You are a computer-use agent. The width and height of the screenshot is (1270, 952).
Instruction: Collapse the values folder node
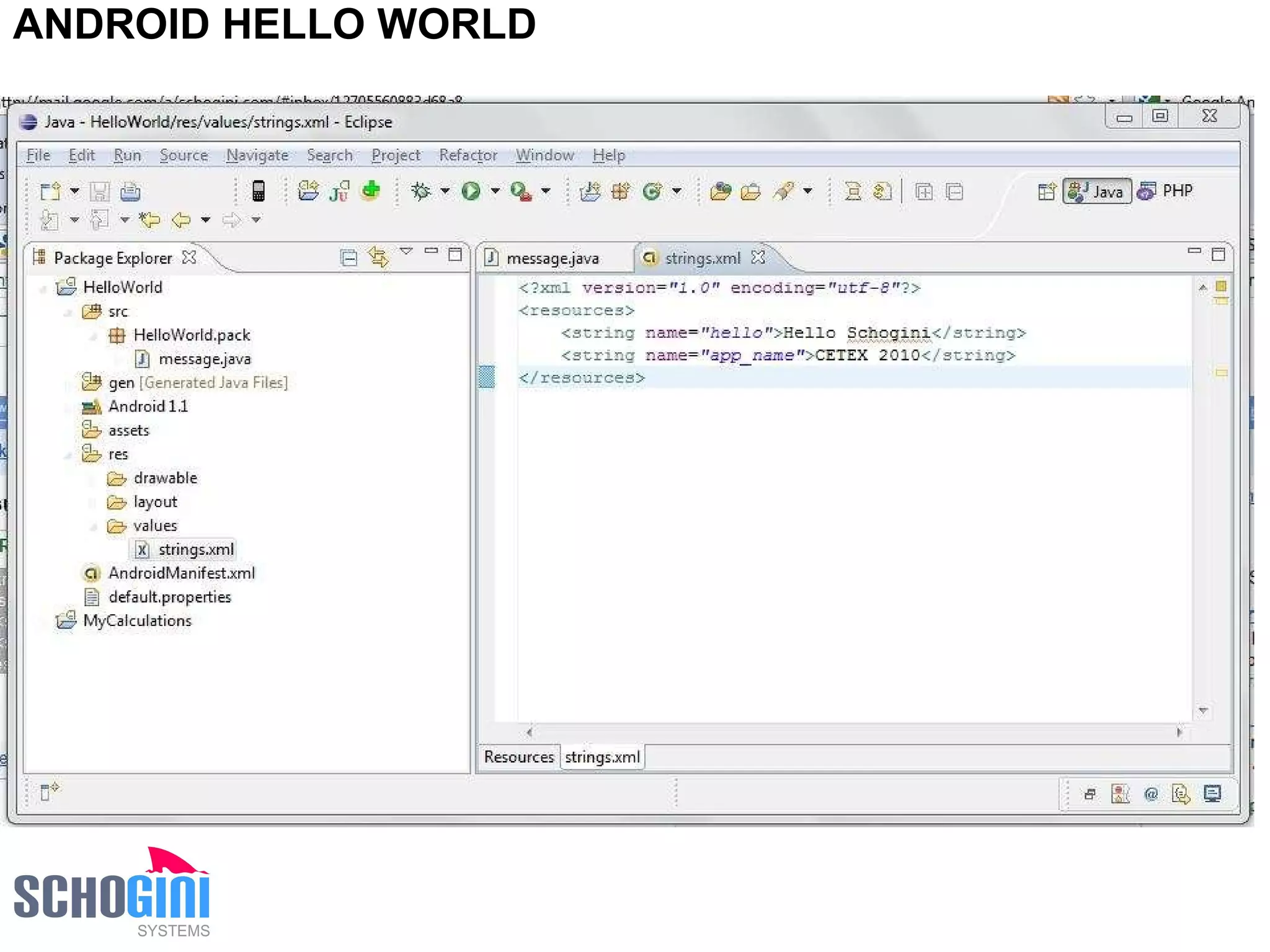[x=94, y=527]
